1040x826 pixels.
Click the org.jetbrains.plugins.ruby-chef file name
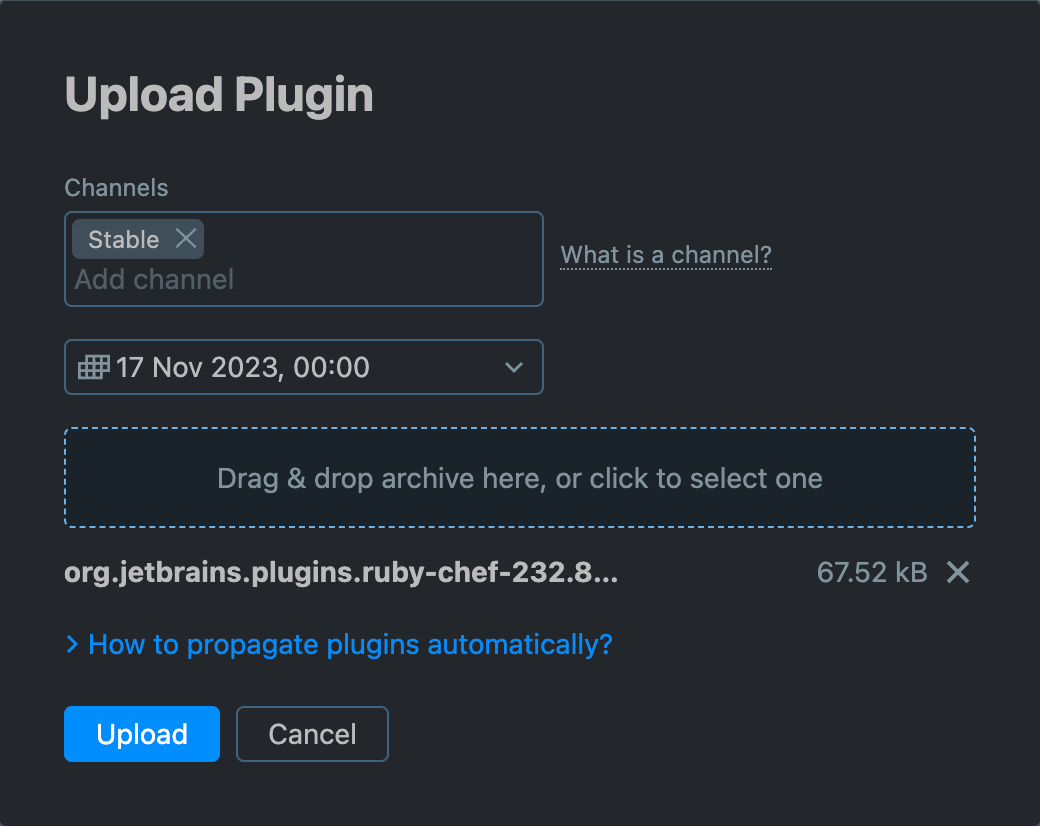tap(340, 572)
